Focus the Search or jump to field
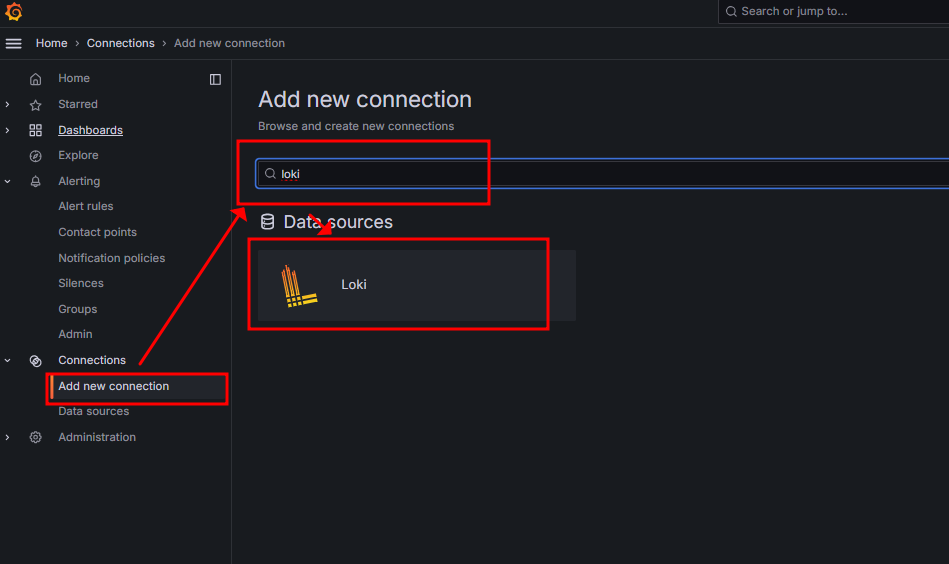Screen dimensions: 949x564 coord(833,11)
